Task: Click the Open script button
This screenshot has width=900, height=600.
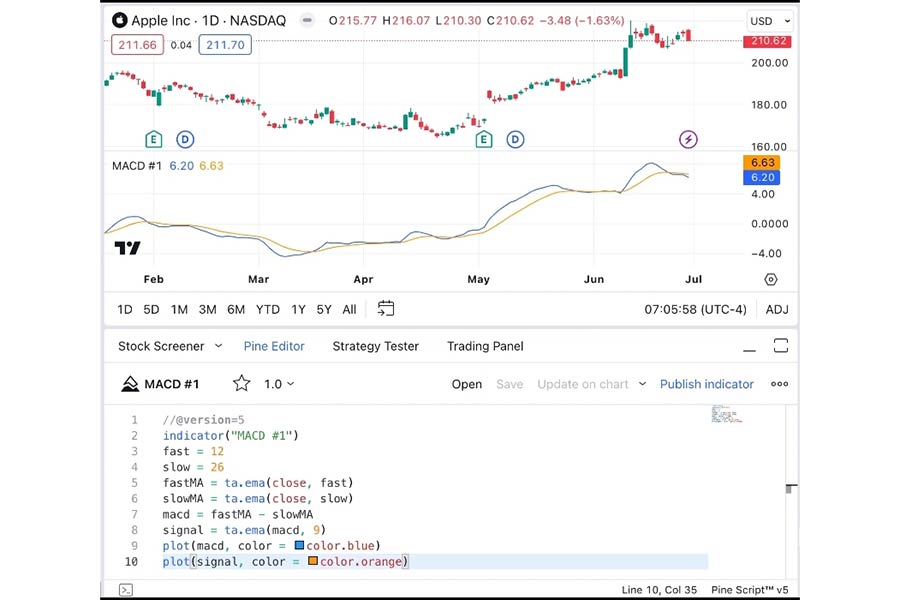Action: (467, 384)
